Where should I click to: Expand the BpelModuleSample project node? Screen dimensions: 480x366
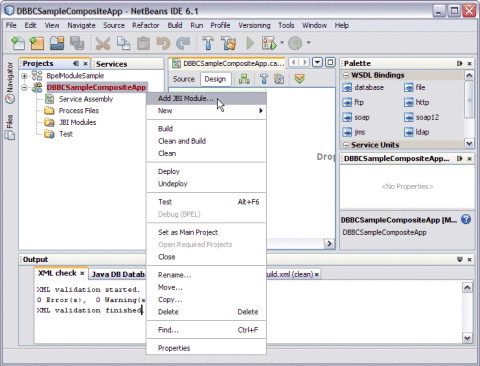point(24,76)
